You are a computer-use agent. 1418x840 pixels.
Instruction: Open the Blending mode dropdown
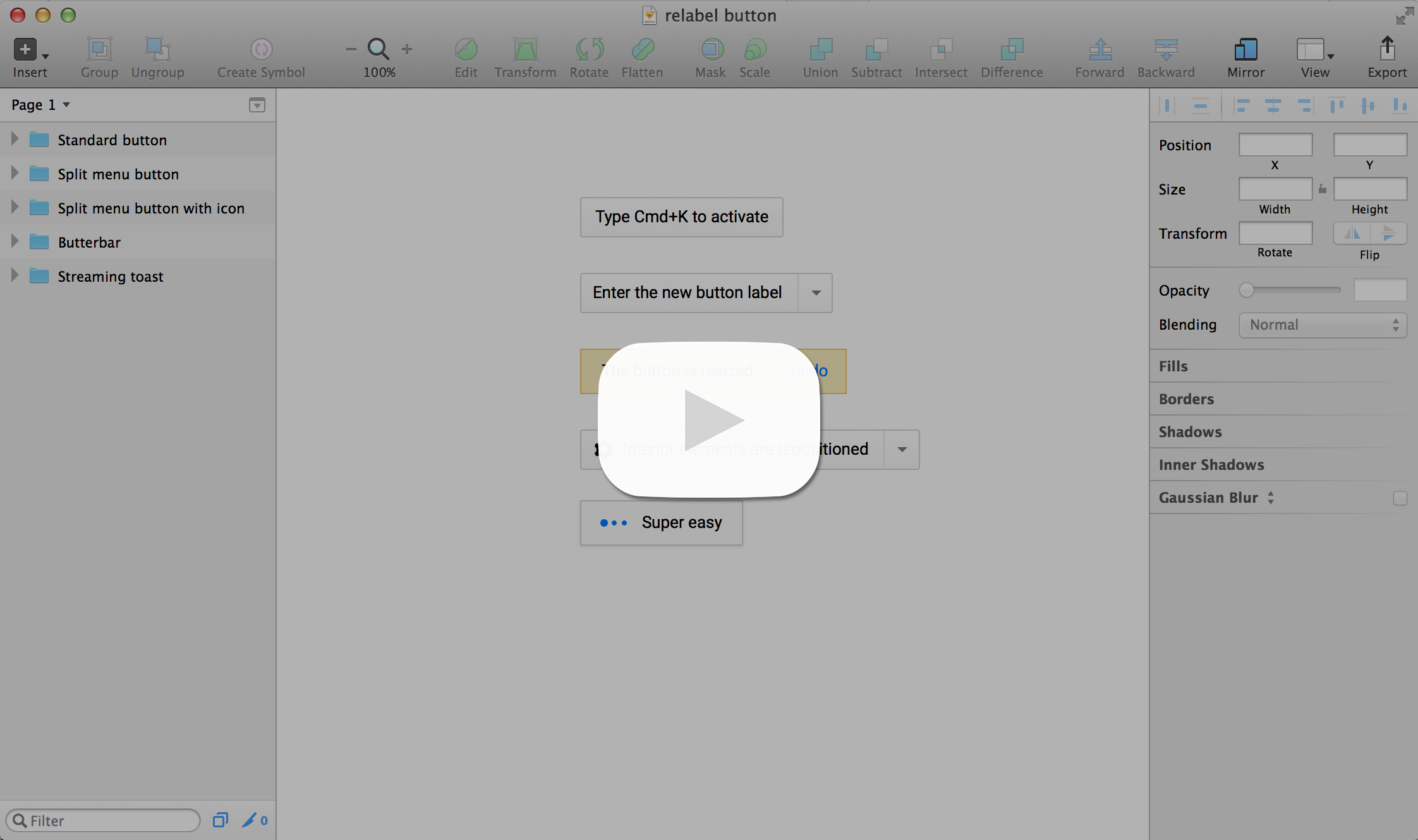(x=1322, y=325)
